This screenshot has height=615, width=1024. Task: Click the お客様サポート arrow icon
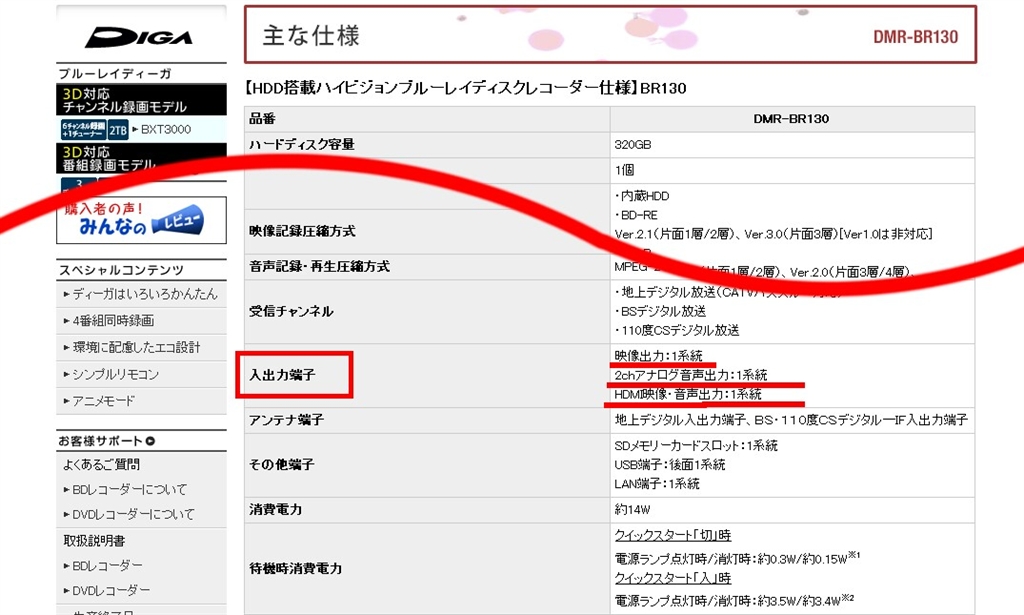point(150,441)
